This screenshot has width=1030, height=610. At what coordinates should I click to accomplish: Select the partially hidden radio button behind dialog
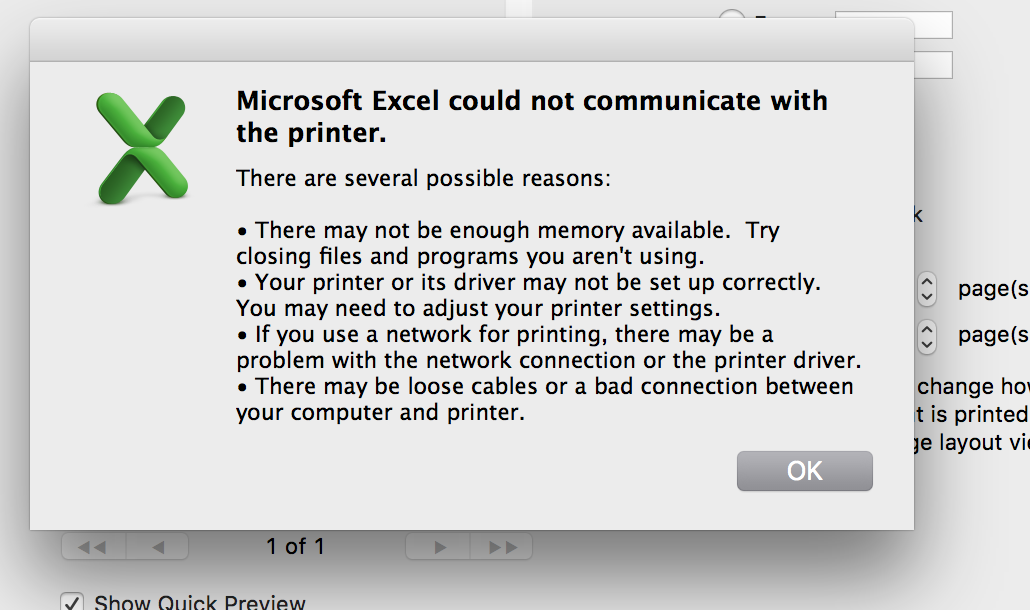733,17
